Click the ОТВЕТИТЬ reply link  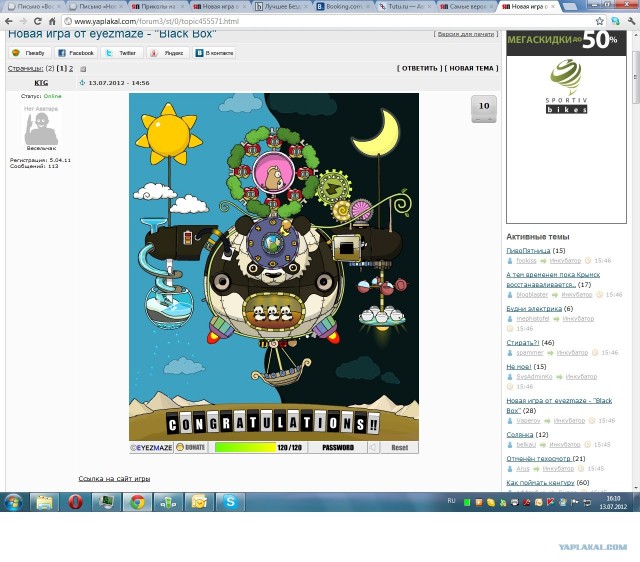point(418,69)
